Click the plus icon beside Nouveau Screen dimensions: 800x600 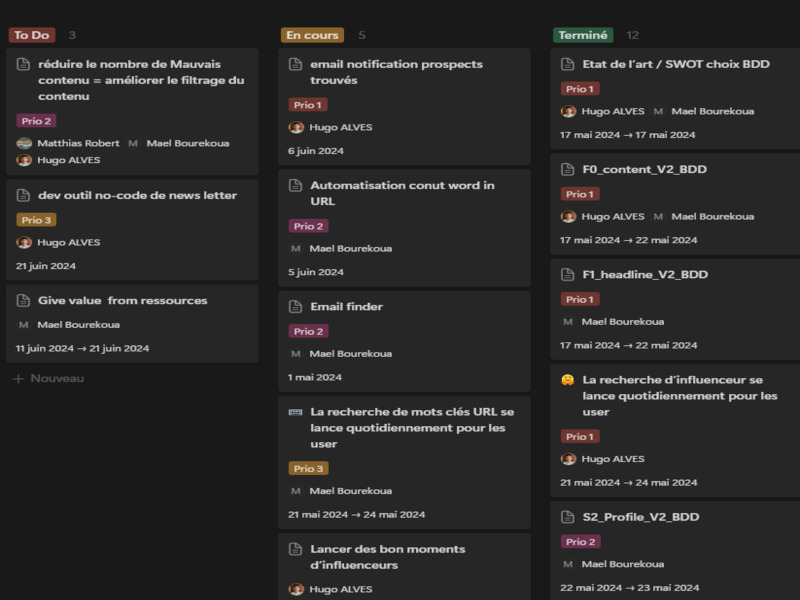(x=18, y=379)
